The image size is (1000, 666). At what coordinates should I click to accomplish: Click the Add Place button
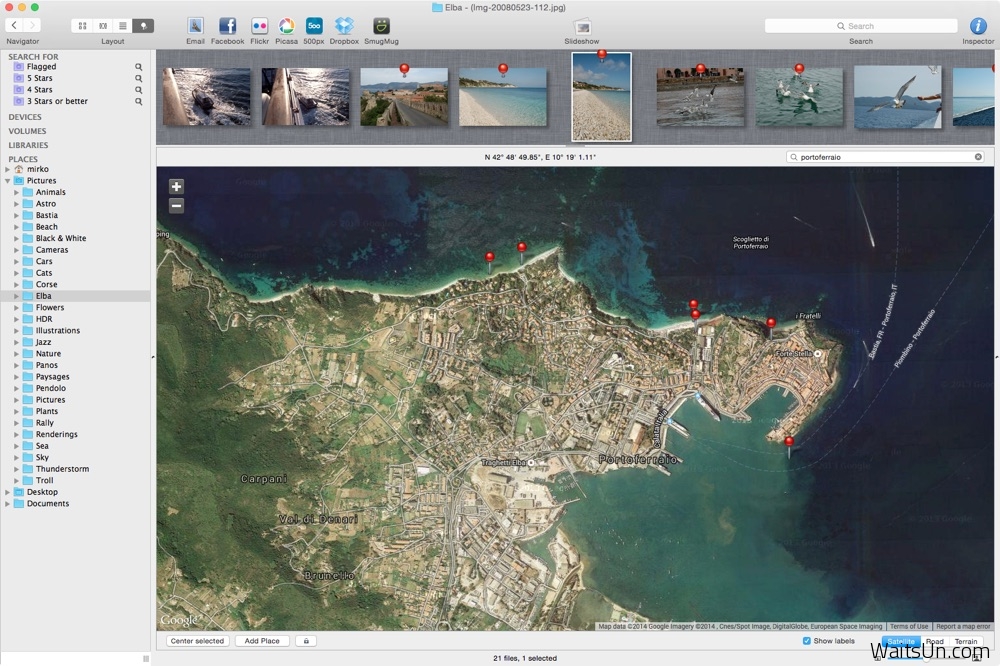pyautogui.click(x=262, y=640)
